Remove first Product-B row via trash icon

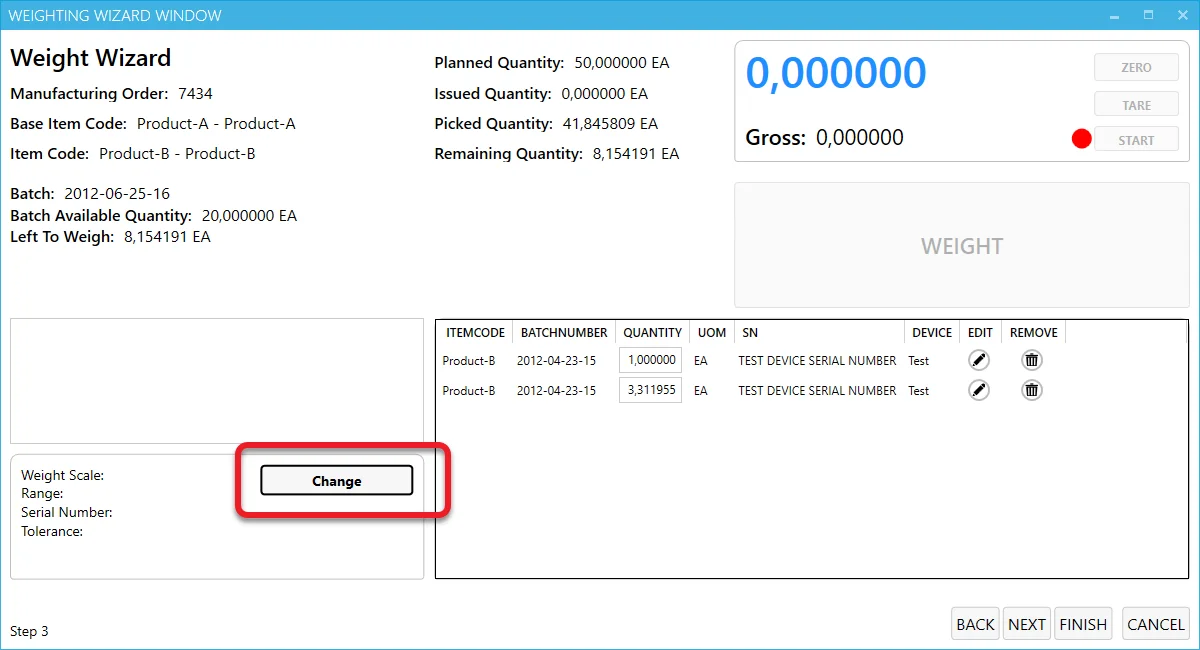1032,361
